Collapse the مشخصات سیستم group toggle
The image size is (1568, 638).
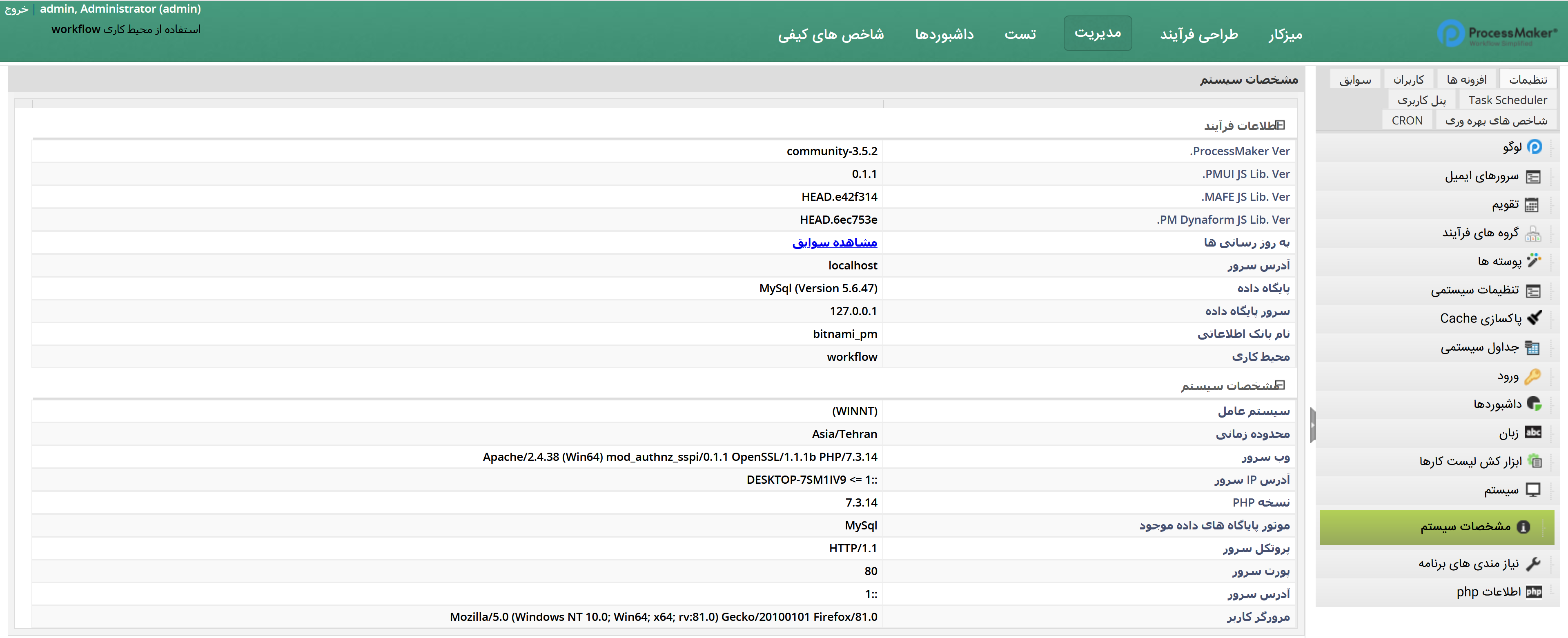[1280, 386]
